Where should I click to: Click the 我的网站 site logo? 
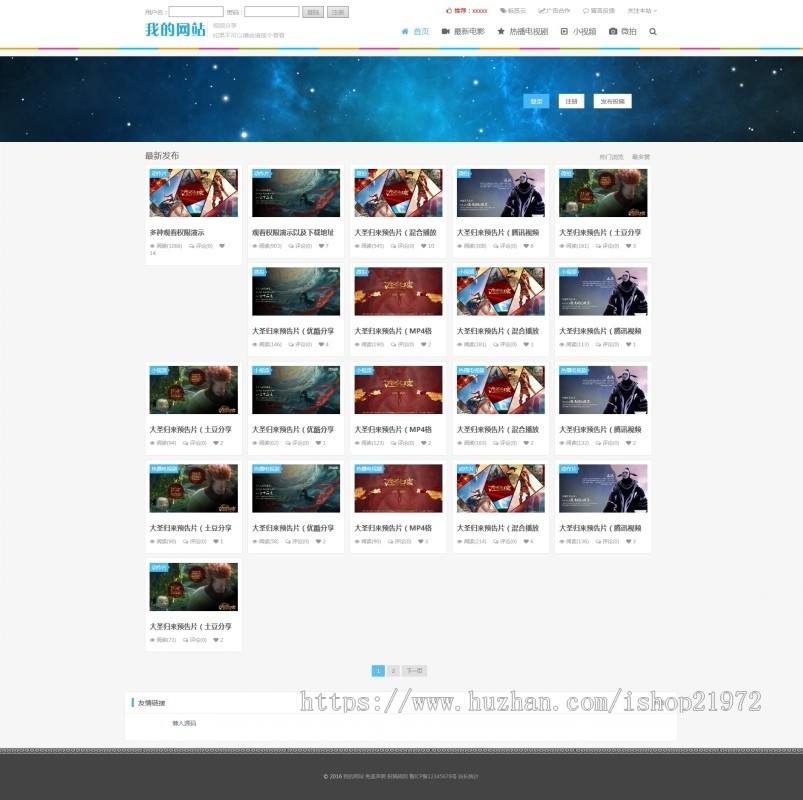point(175,30)
